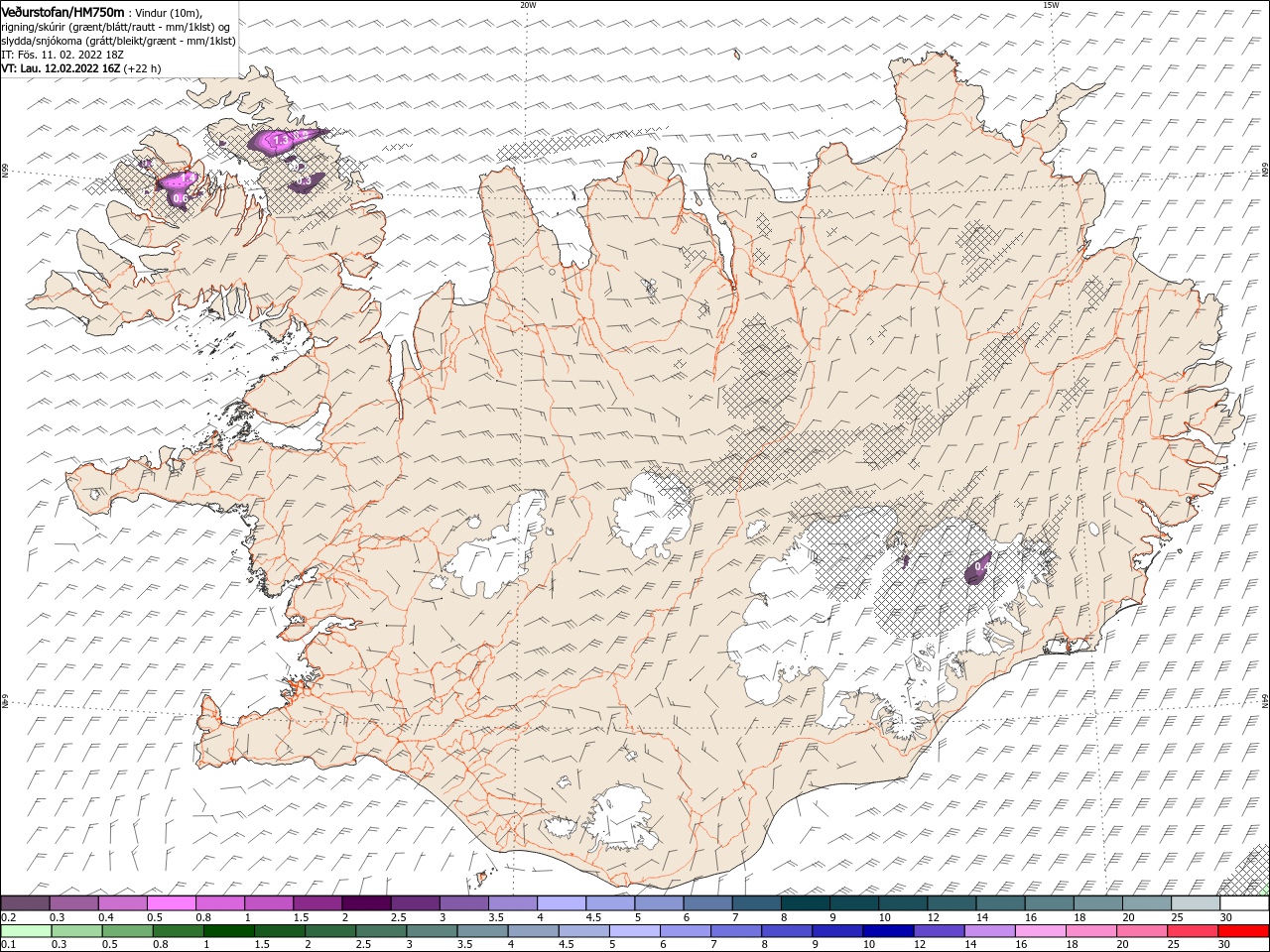The image size is (1270, 952).
Task: Select the dark mauve 0.2 snow legend swatch
Action: (25, 903)
